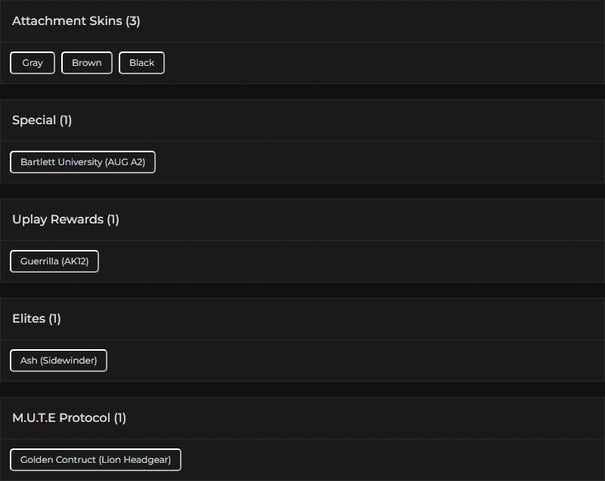Collapse the Uplay Rewards section header

(57, 219)
